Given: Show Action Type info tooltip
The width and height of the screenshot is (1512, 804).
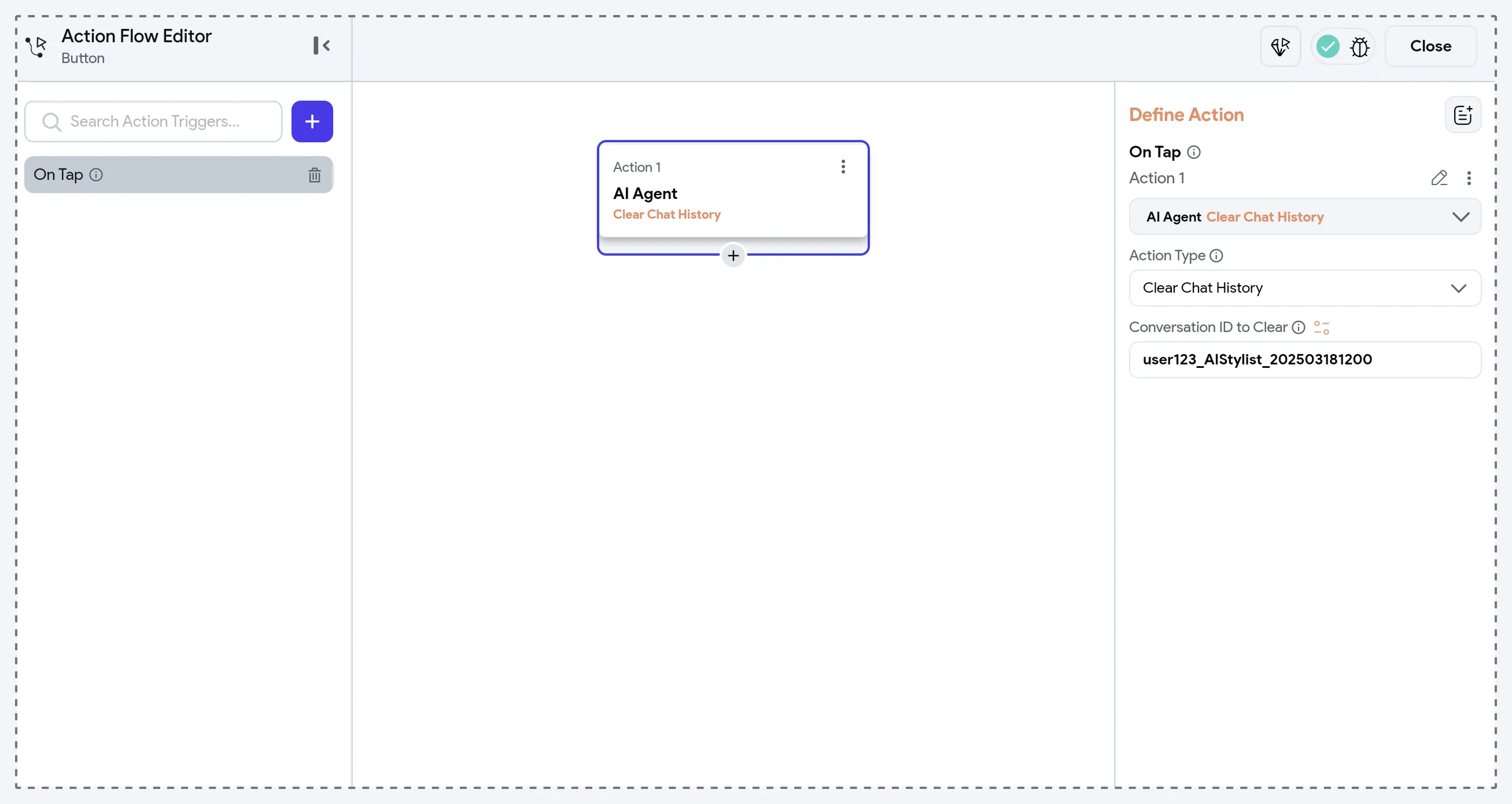Looking at the screenshot, I should point(1216,255).
